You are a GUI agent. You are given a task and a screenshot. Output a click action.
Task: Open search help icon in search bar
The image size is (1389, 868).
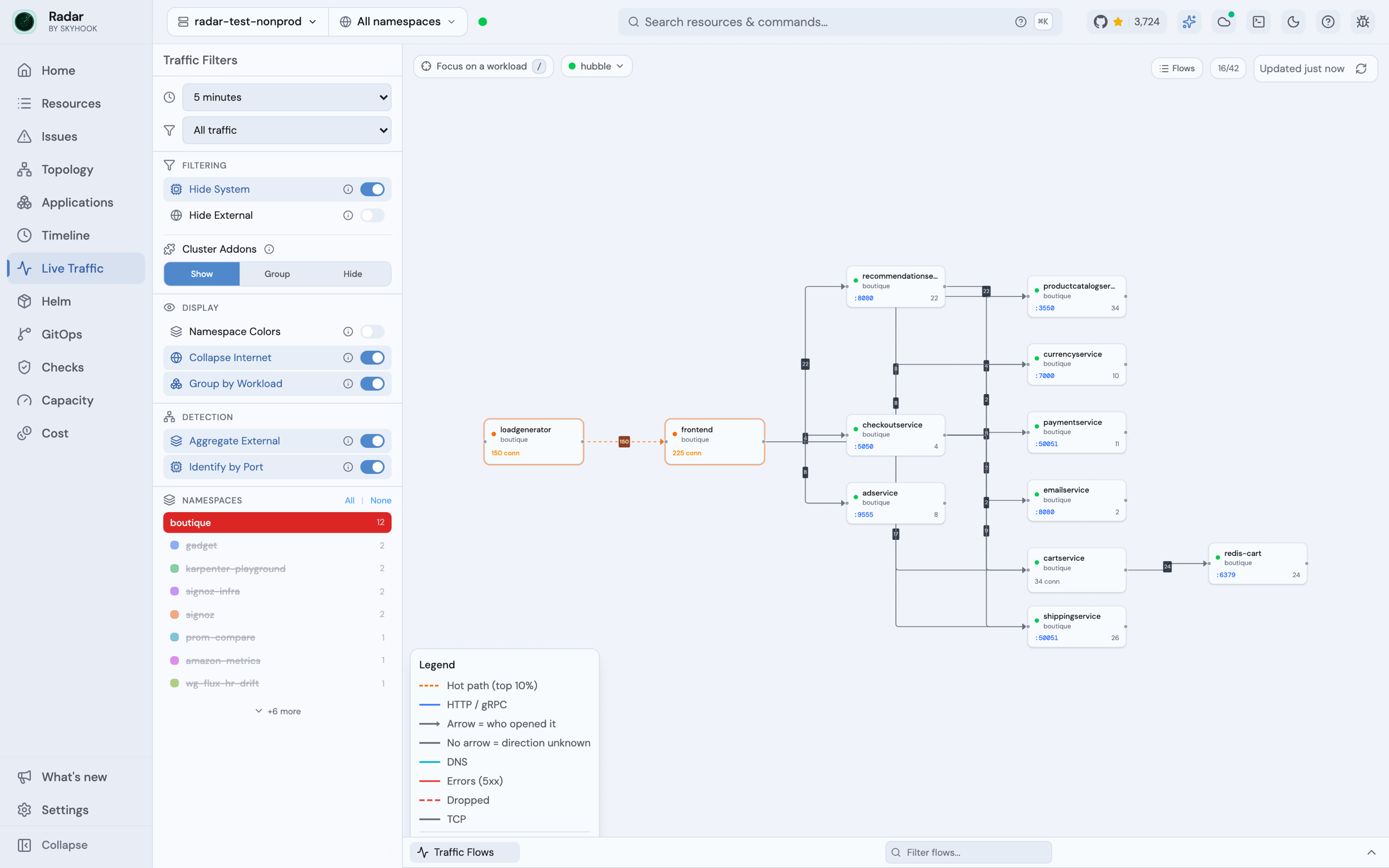(x=1020, y=22)
